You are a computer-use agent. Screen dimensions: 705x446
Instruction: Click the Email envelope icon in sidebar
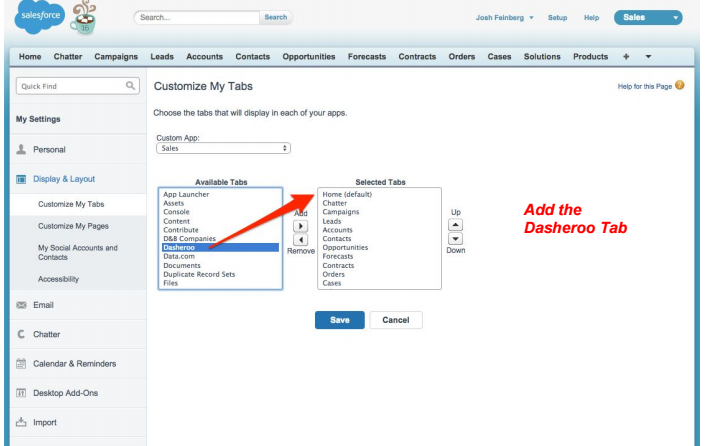(x=21, y=305)
